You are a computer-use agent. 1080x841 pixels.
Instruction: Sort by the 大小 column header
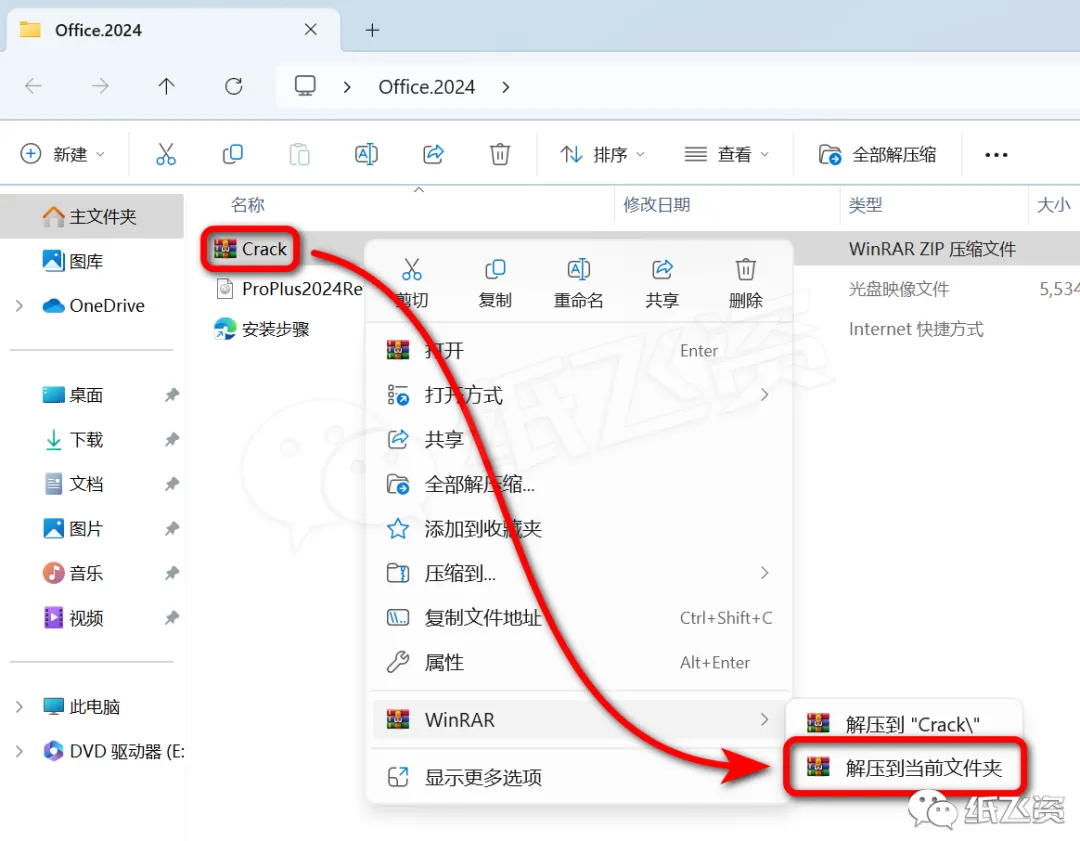(1053, 205)
